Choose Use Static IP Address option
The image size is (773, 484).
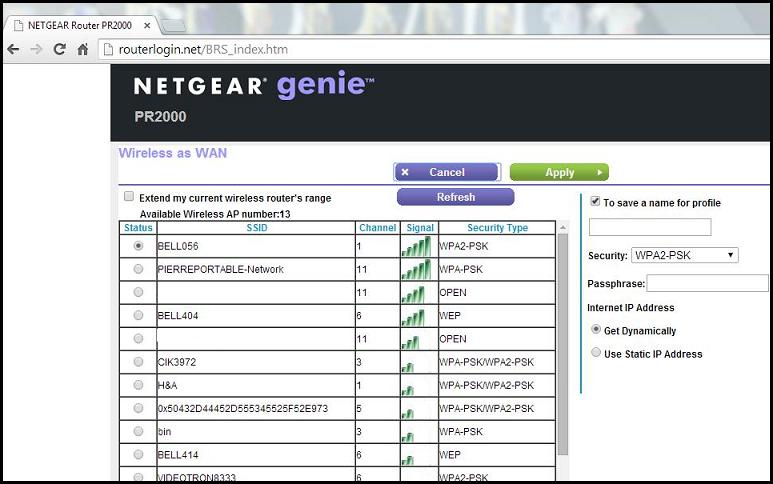click(x=596, y=353)
